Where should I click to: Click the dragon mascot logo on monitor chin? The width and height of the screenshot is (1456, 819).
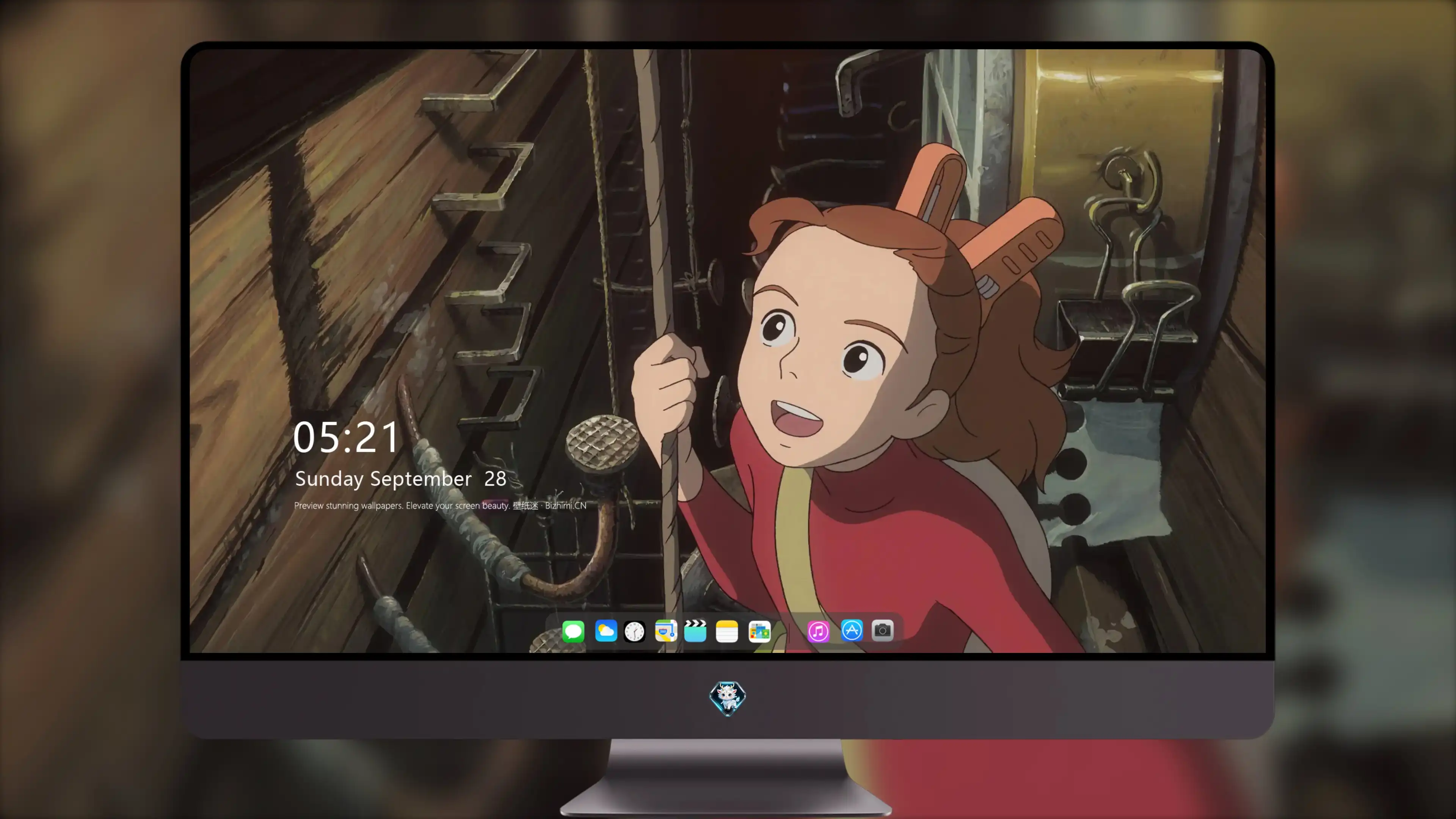click(728, 698)
